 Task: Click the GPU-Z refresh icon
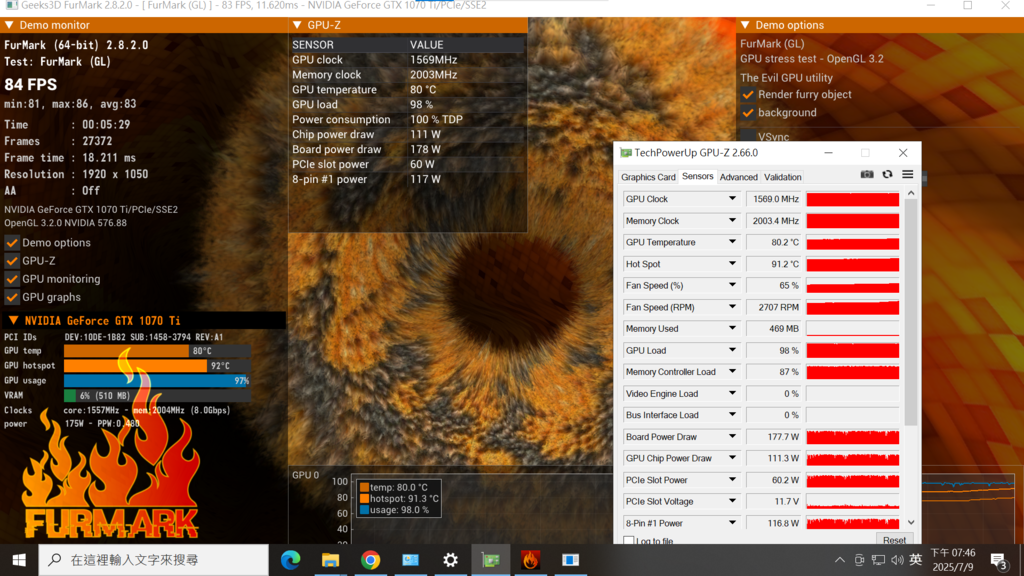pyautogui.click(x=887, y=174)
